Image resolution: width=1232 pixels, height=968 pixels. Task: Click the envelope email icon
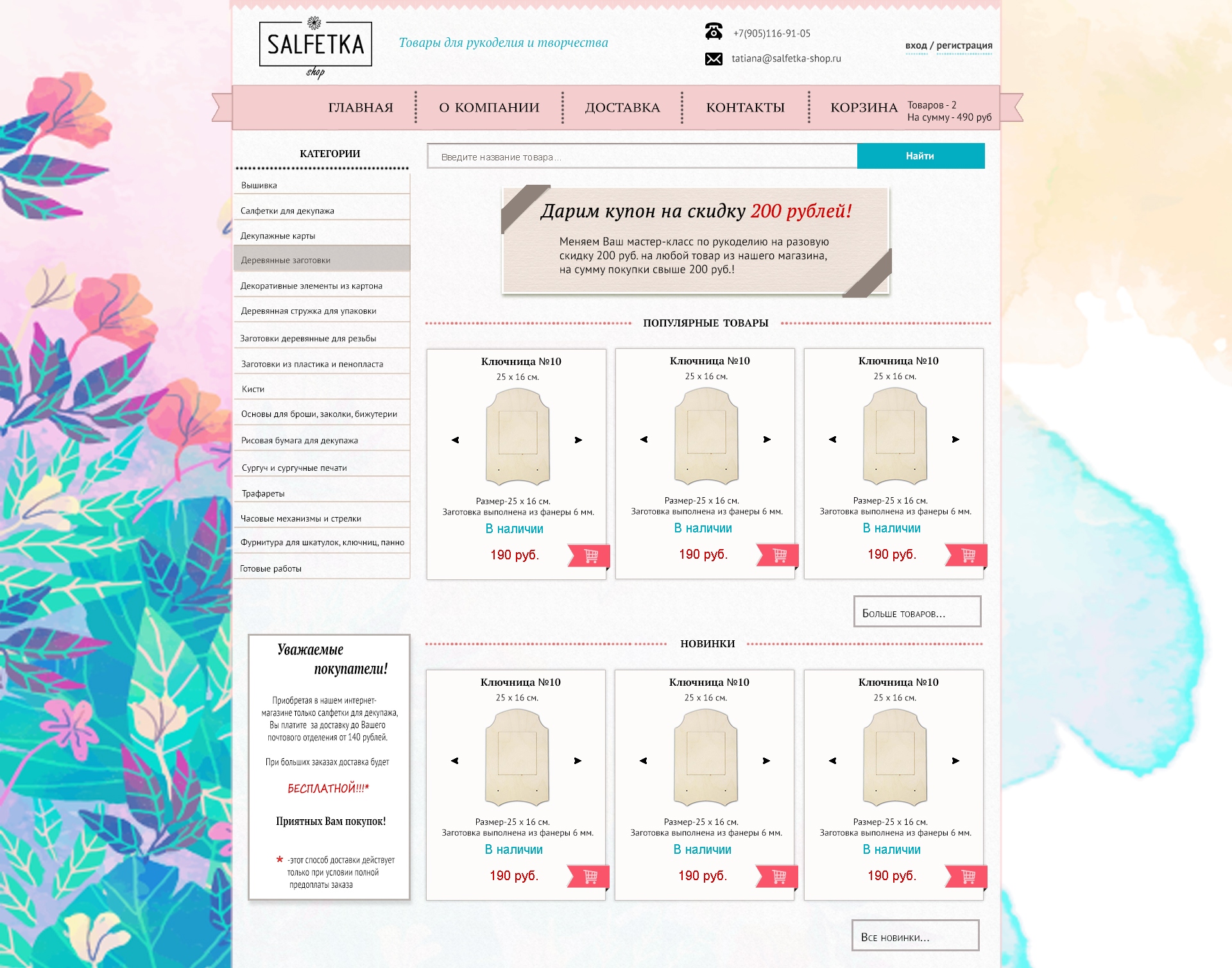[714, 59]
